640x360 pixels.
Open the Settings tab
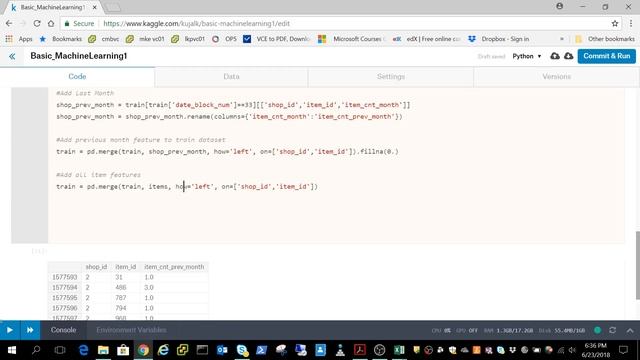[391, 76]
